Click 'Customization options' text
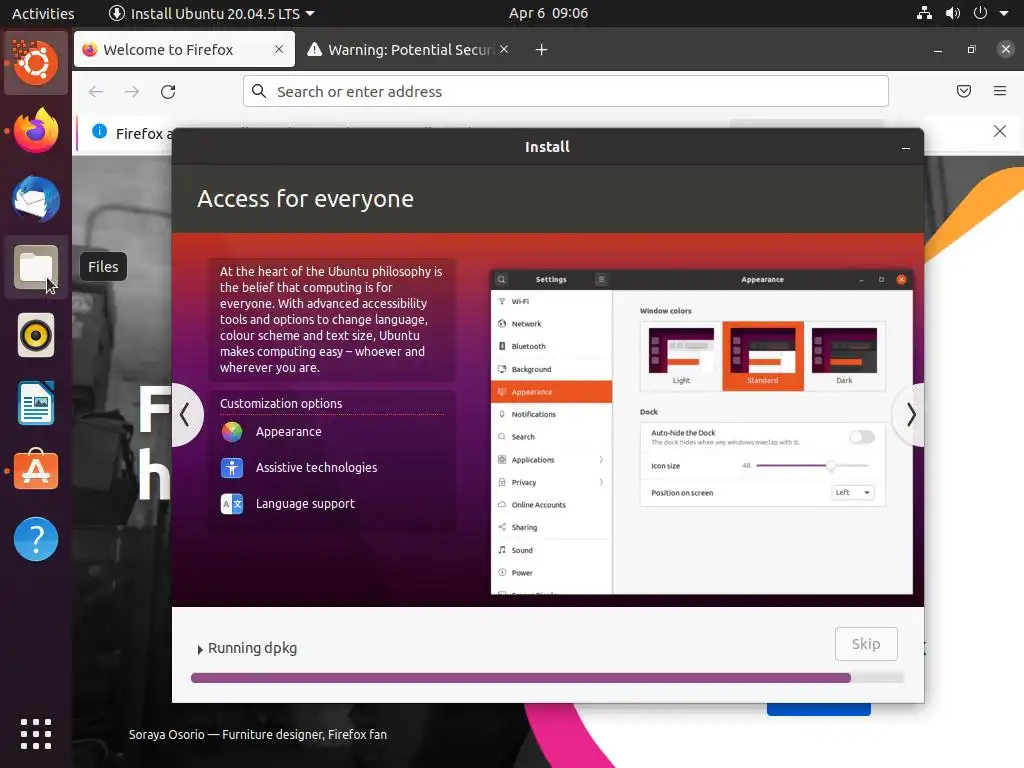This screenshot has width=1024, height=768. click(281, 404)
